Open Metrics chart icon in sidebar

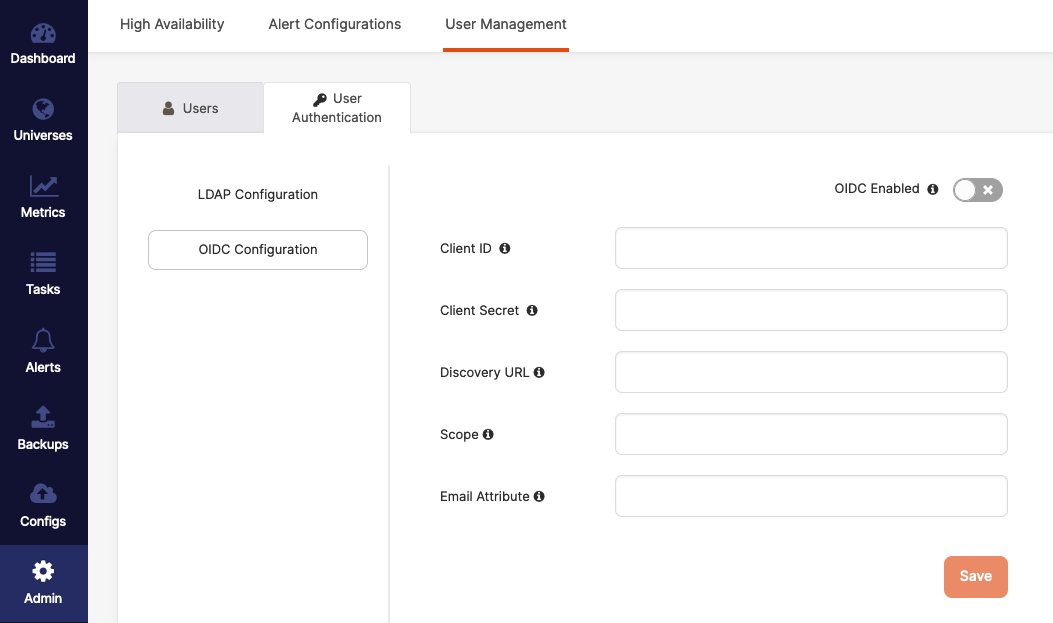(43, 186)
